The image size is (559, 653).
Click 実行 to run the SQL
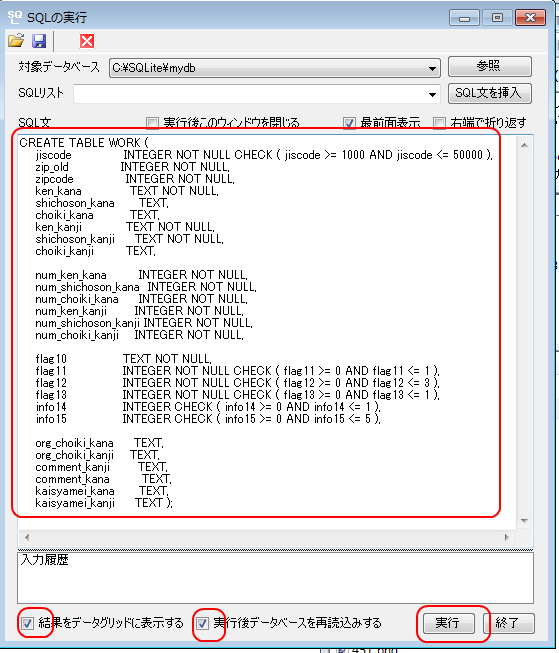point(448,623)
